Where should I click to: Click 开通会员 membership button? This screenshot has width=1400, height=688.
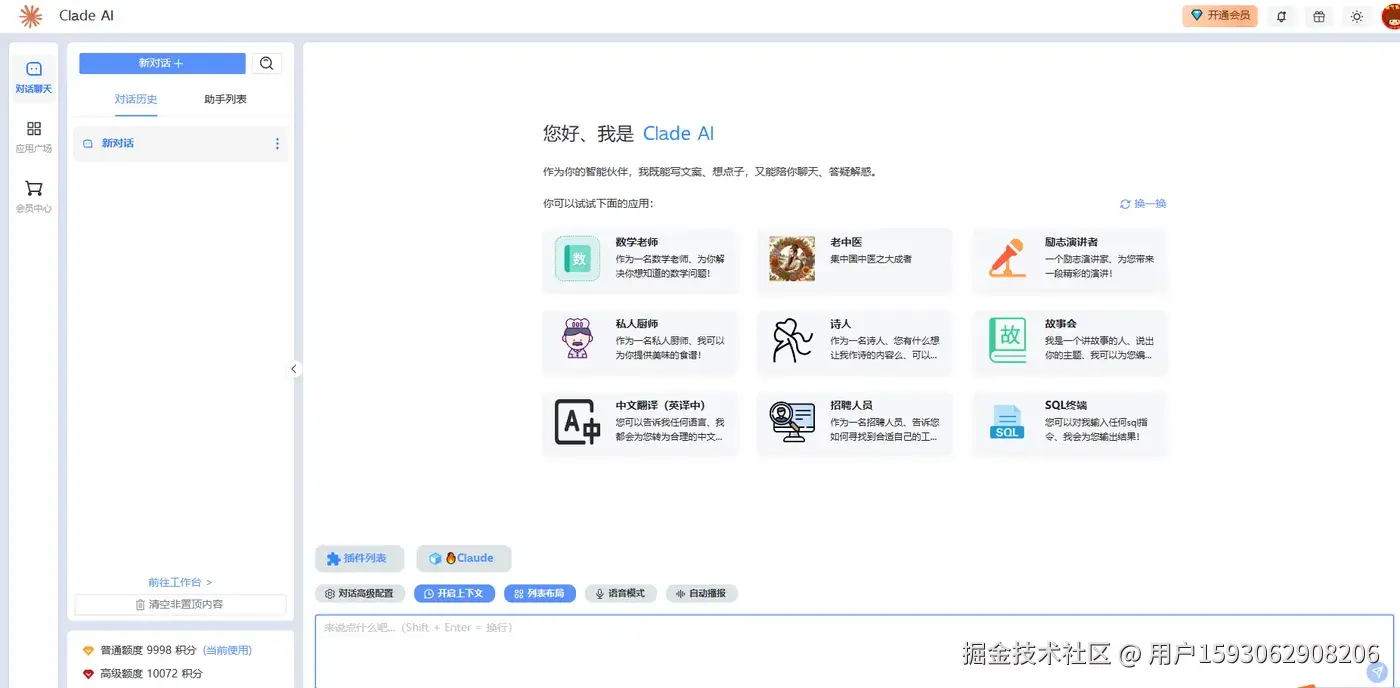pos(1220,16)
